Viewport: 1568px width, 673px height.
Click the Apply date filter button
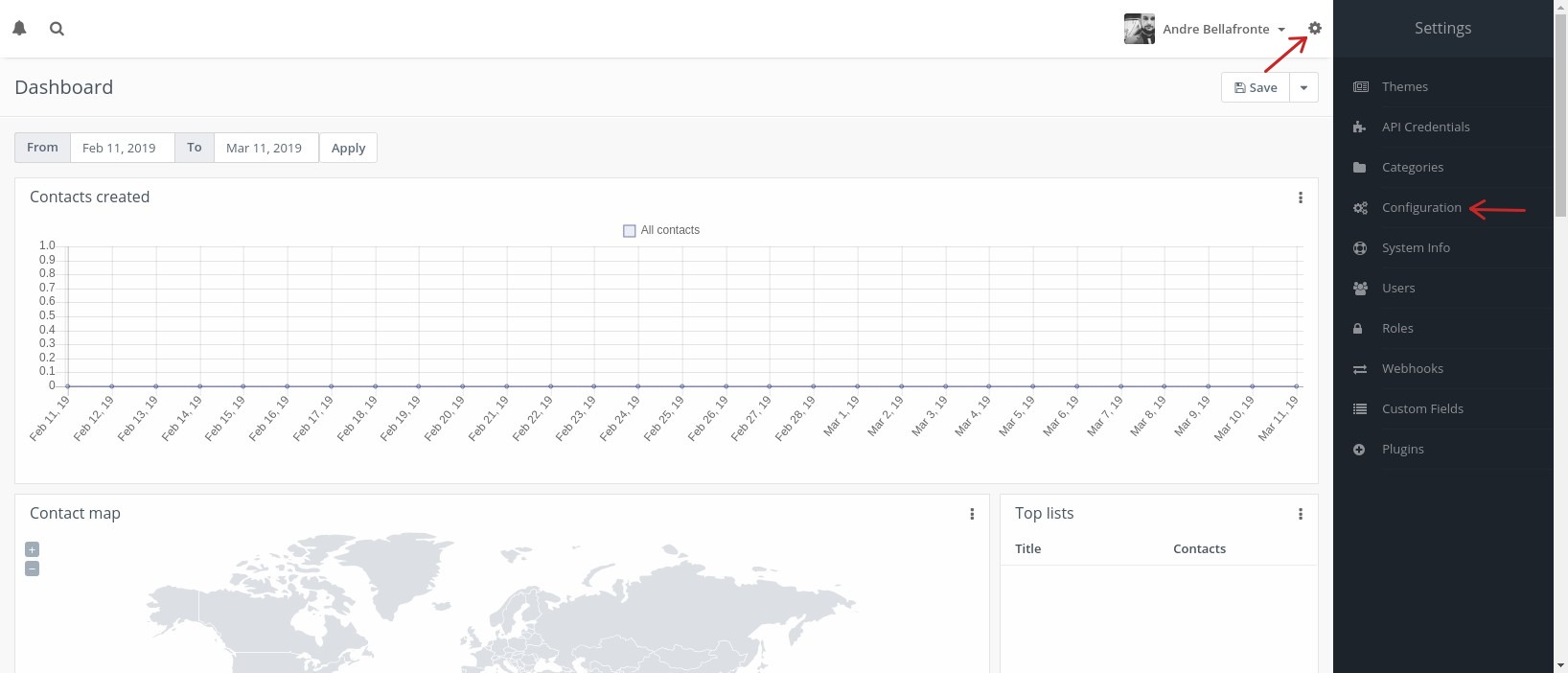[x=348, y=148]
